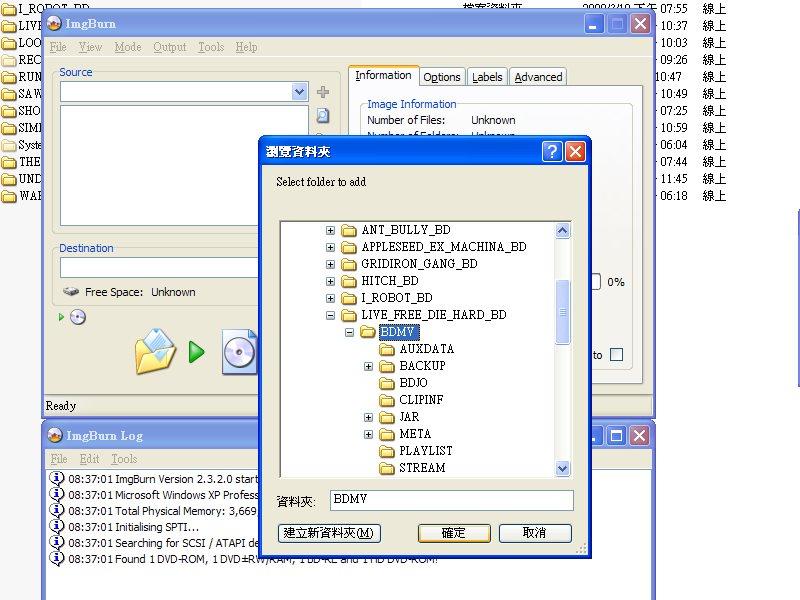Click the folder tree scrollbar thumb
Image resolution: width=800 pixels, height=600 pixels.
[x=562, y=312]
